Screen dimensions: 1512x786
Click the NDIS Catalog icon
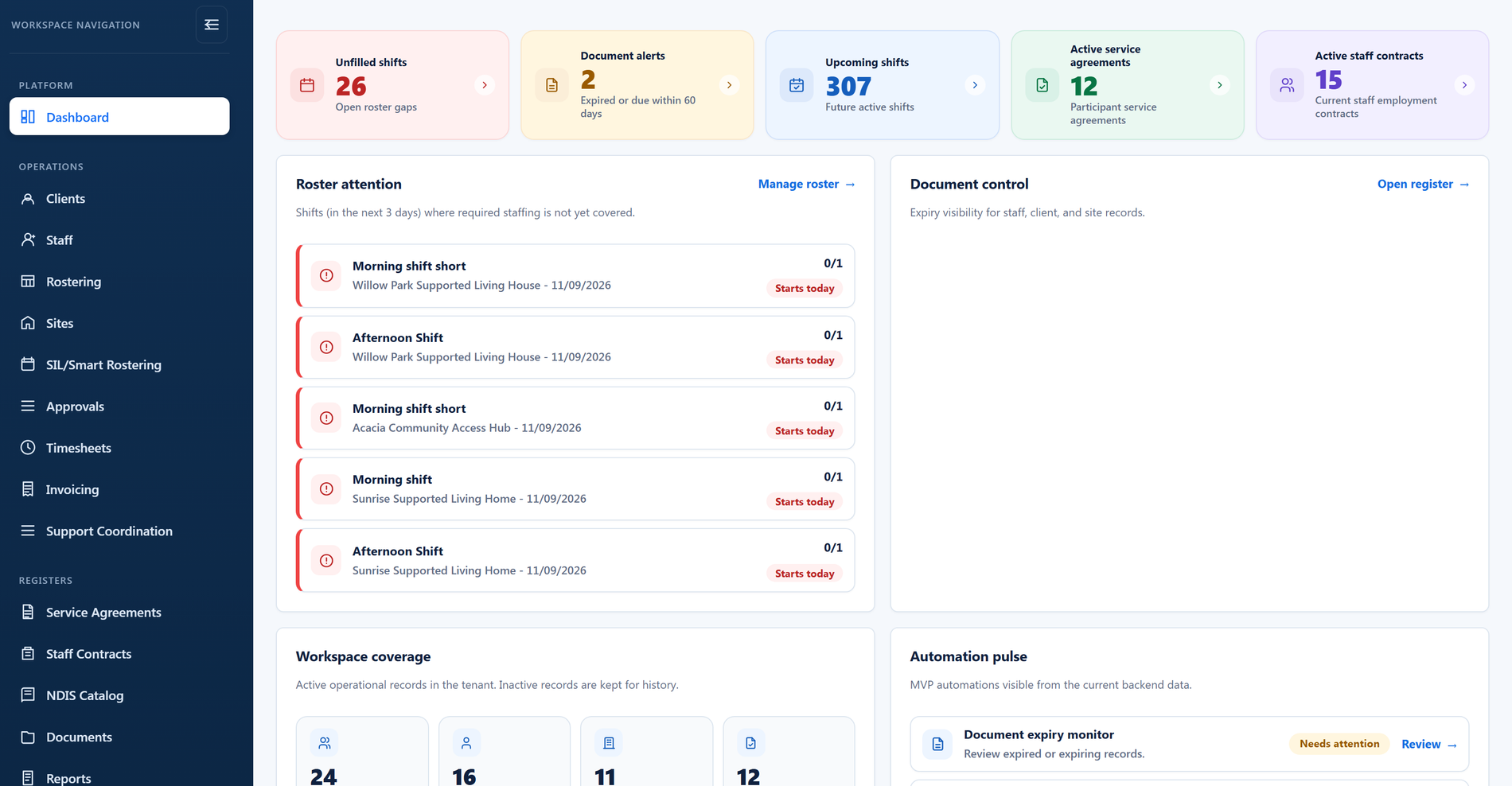pyautogui.click(x=28, y=695)
